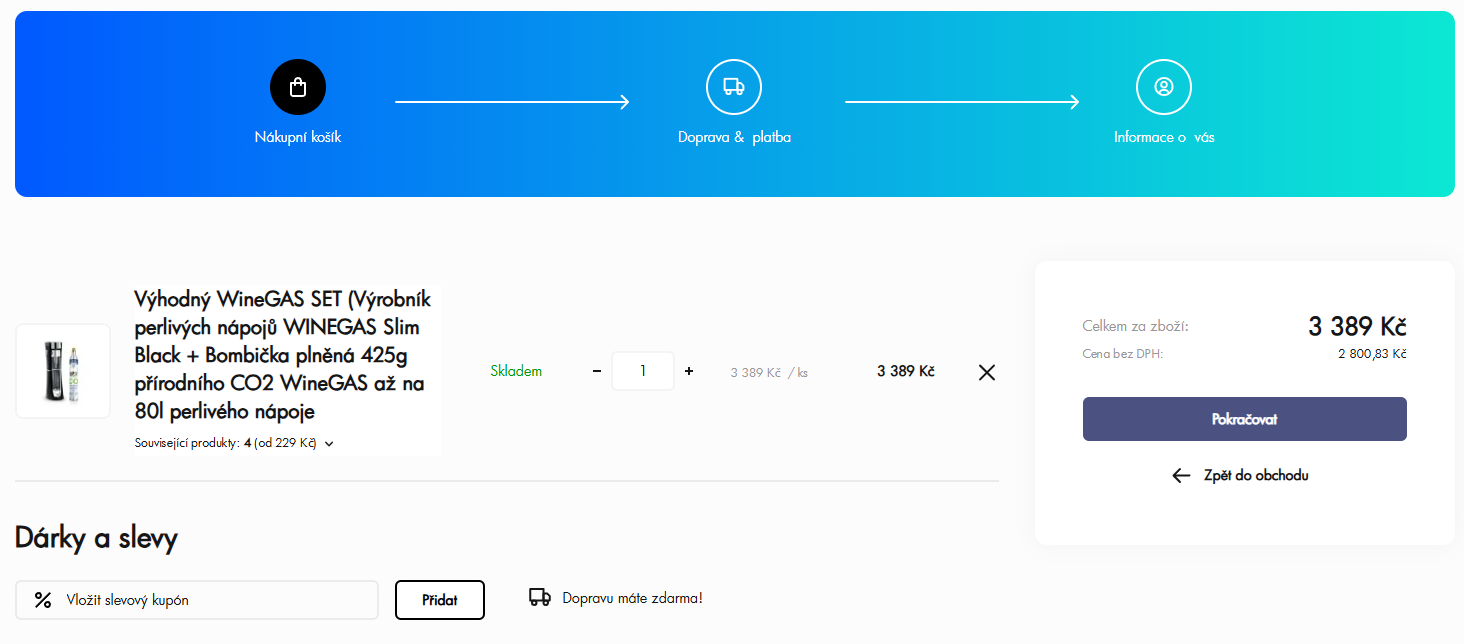1464x644 pixels.
Task: Open the Související produkty text label
Action: point(187,443)
